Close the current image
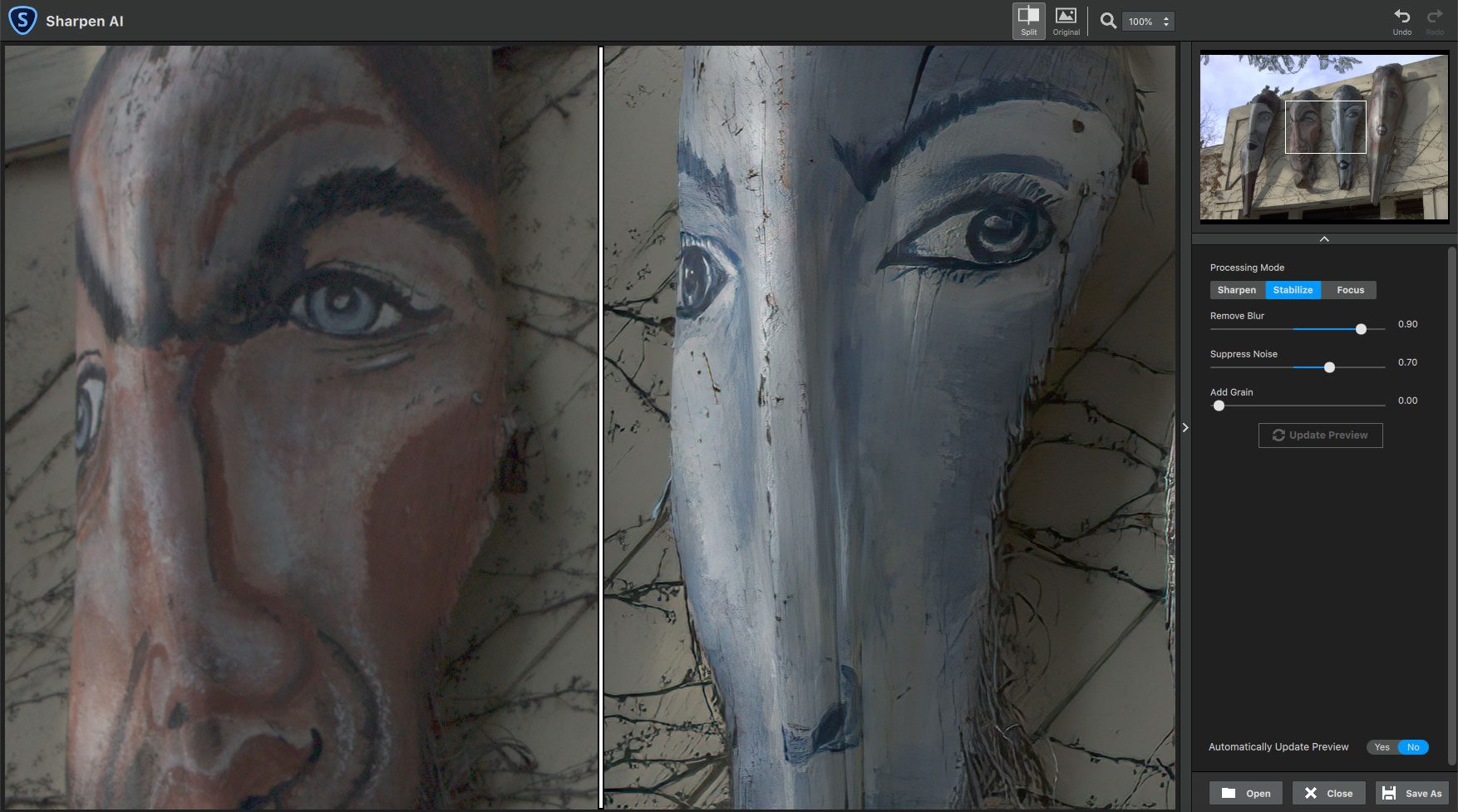This screenshot has height=812, width=1458. [x=1328, y=794]
